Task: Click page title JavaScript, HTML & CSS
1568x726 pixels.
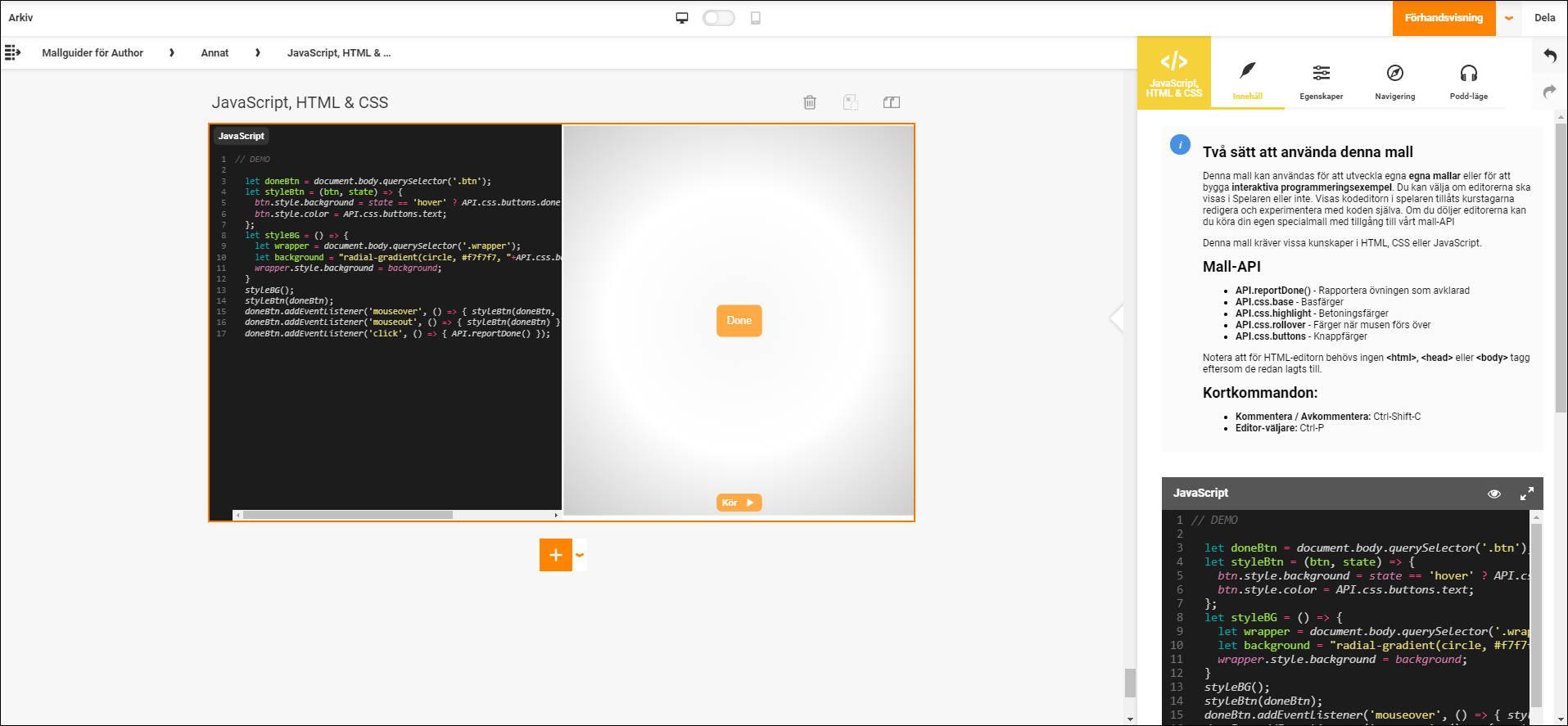Action: point(300,102)
